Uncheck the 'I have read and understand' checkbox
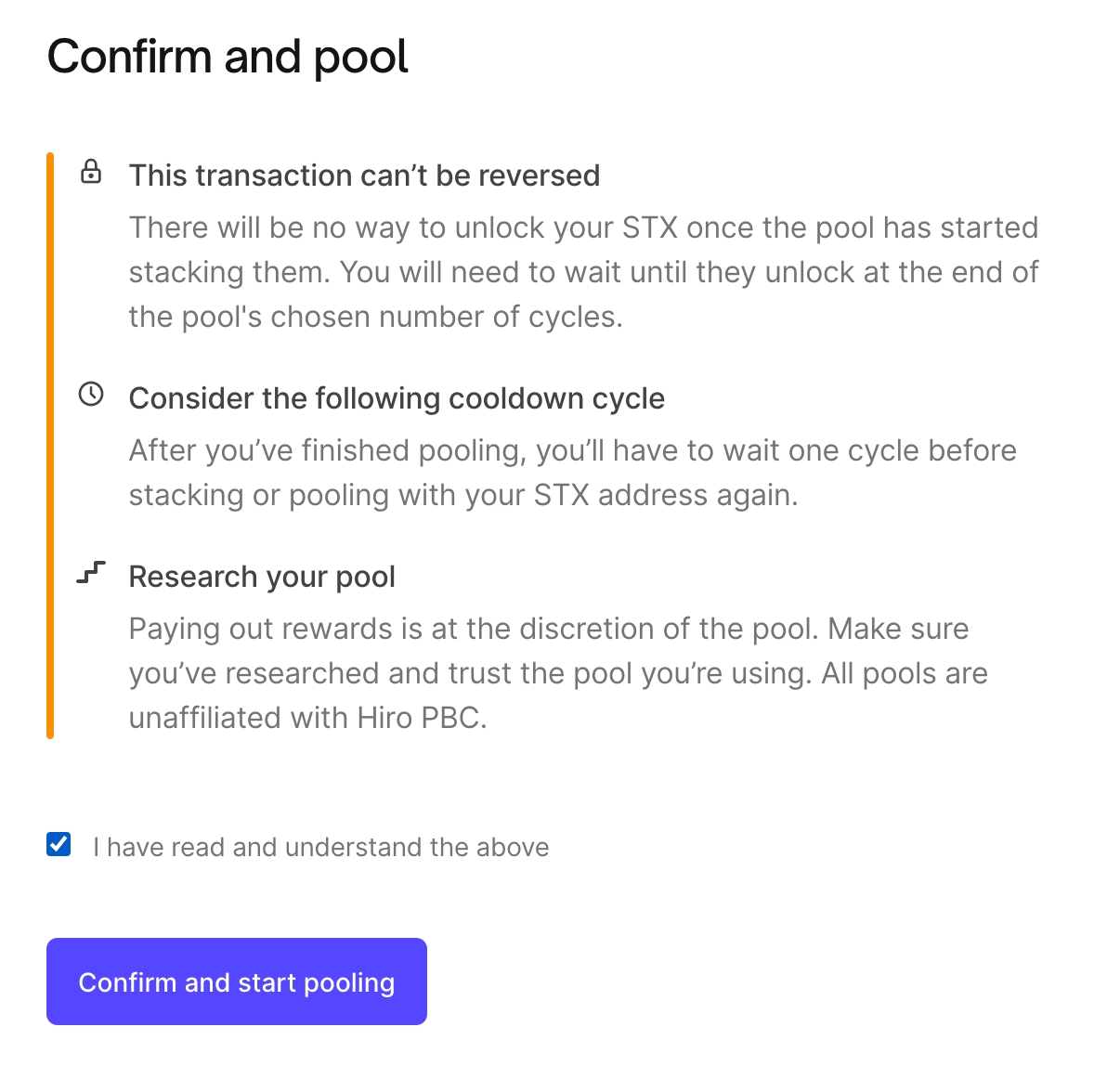Viewport: 1120px width, 1079px height. pyautogui.click(x=59, y=844)
